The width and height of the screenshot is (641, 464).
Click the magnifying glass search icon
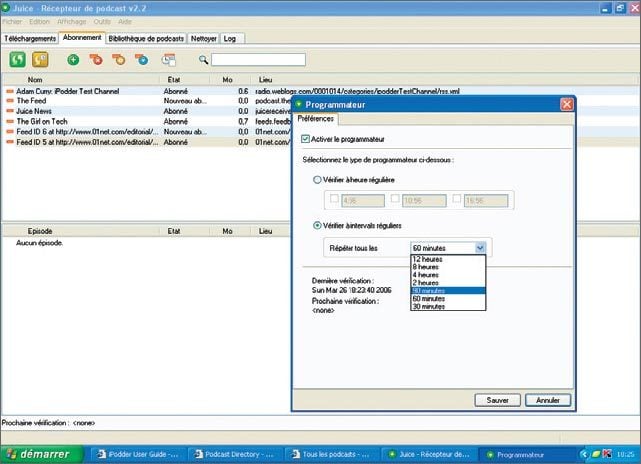203,60
